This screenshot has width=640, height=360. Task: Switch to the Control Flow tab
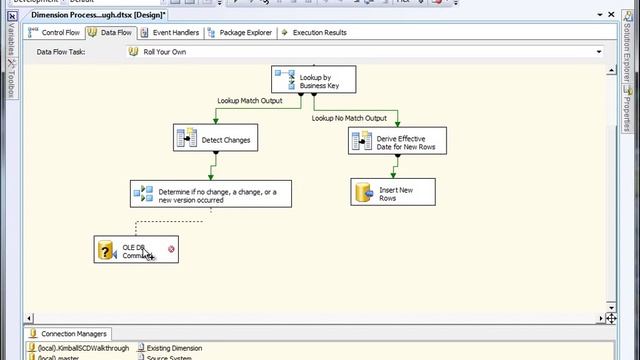click(x=54, y=33)
